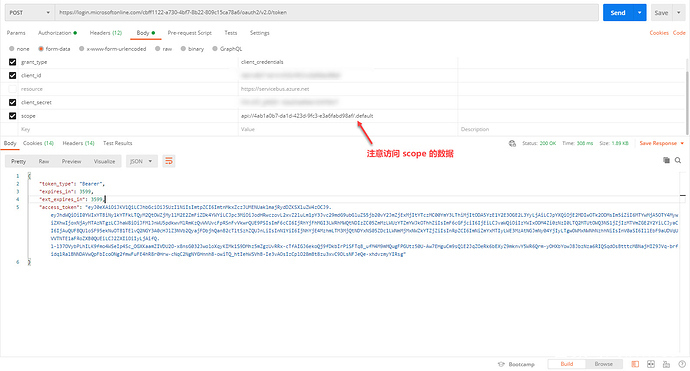Click the scope value api://...default

click(307, 116)
